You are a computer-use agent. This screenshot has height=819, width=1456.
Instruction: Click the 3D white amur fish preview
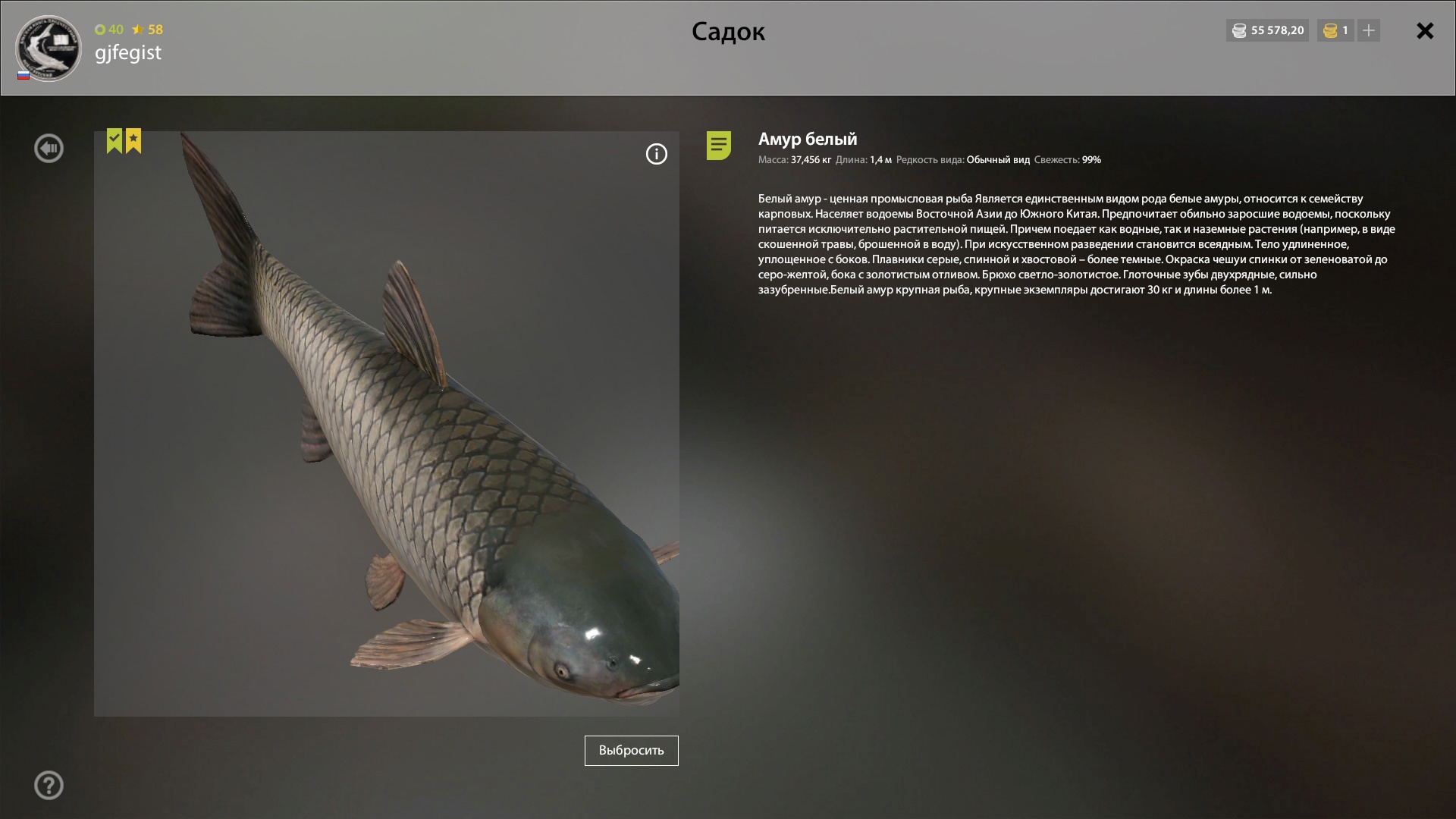[387, 424]
